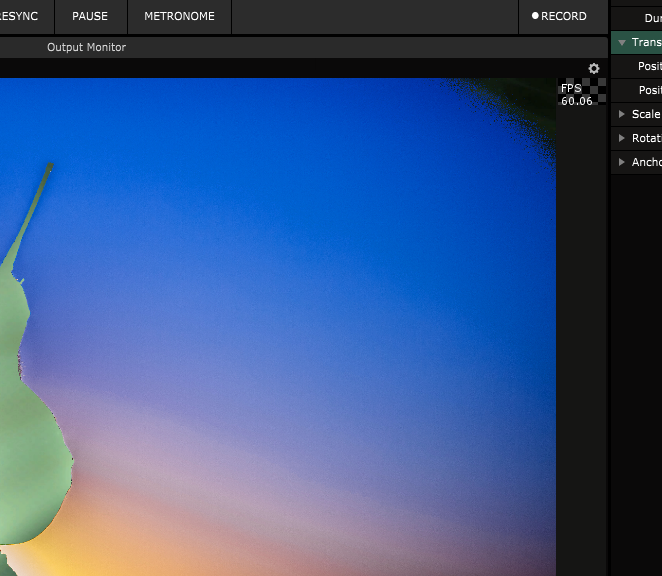Image resolution: width=662 pixels, height=576 pixels.
Task: Click the Duration parameter row
Action: (652, 18)
